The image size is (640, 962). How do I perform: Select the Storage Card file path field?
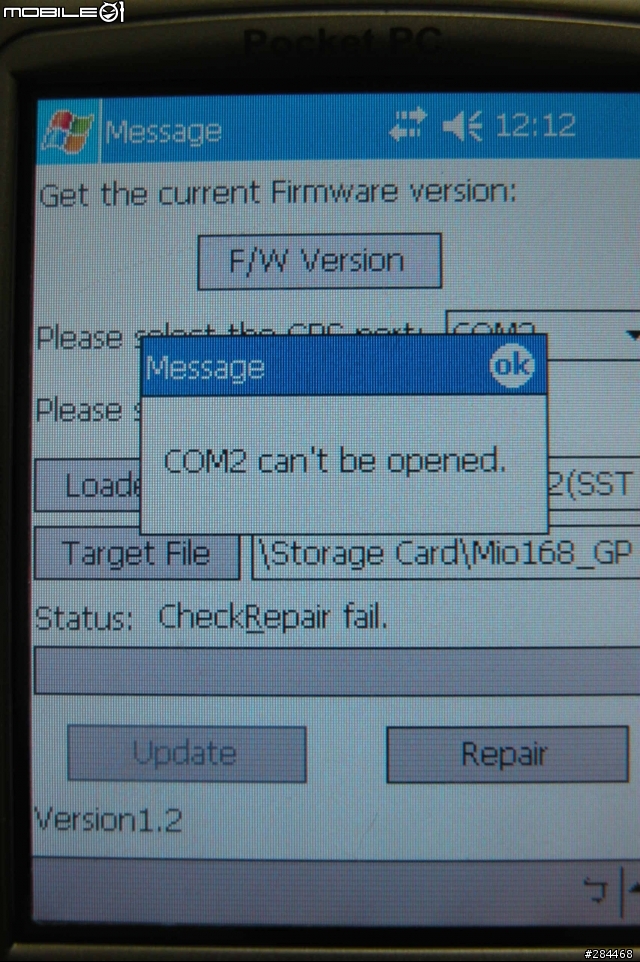(x=445, y=555)
